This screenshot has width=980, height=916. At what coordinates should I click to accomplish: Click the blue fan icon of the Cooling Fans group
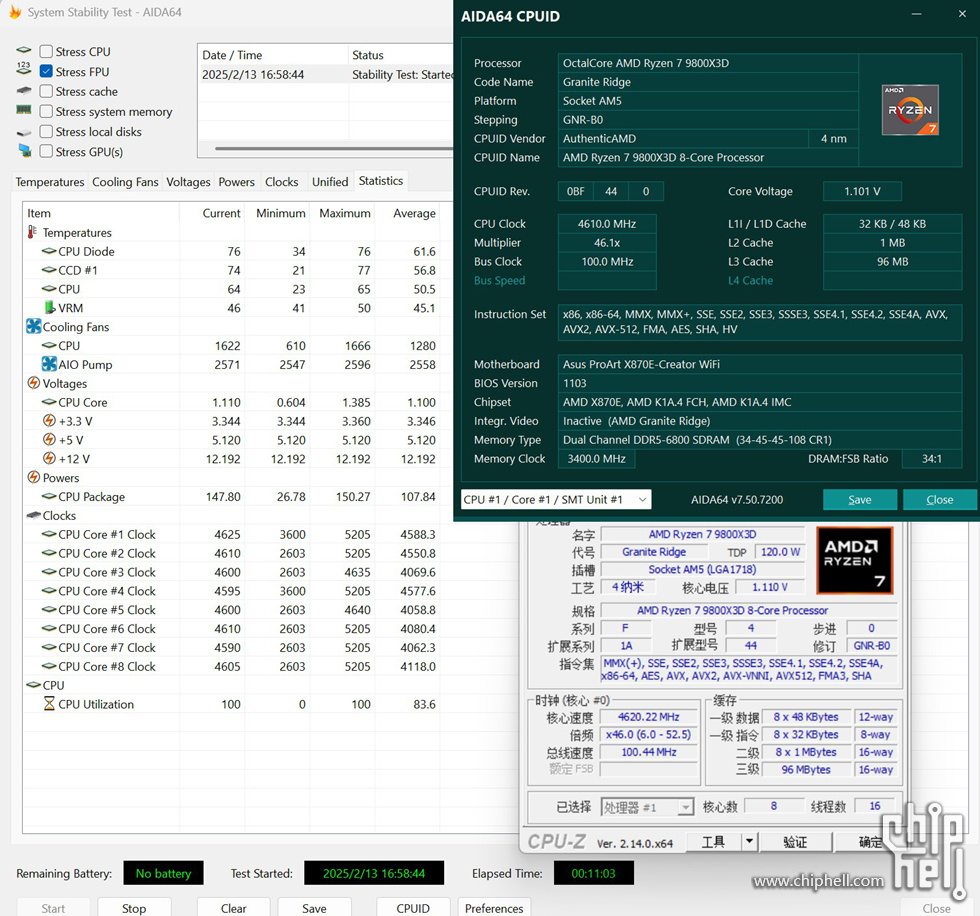click(34, 326)
